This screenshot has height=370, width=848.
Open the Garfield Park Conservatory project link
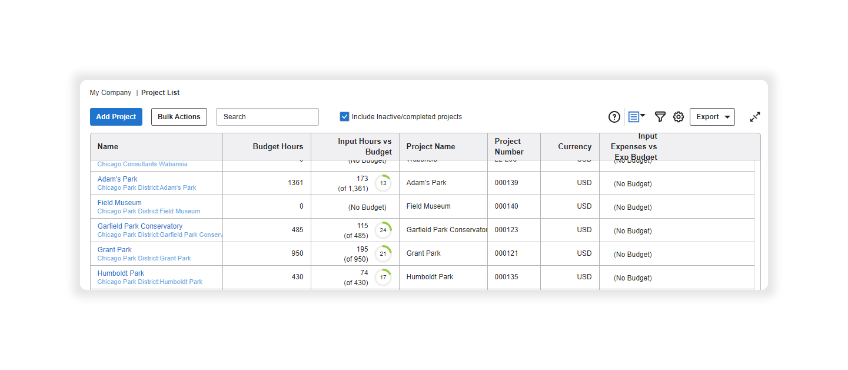pyautogui.click(x=140, y=226)
